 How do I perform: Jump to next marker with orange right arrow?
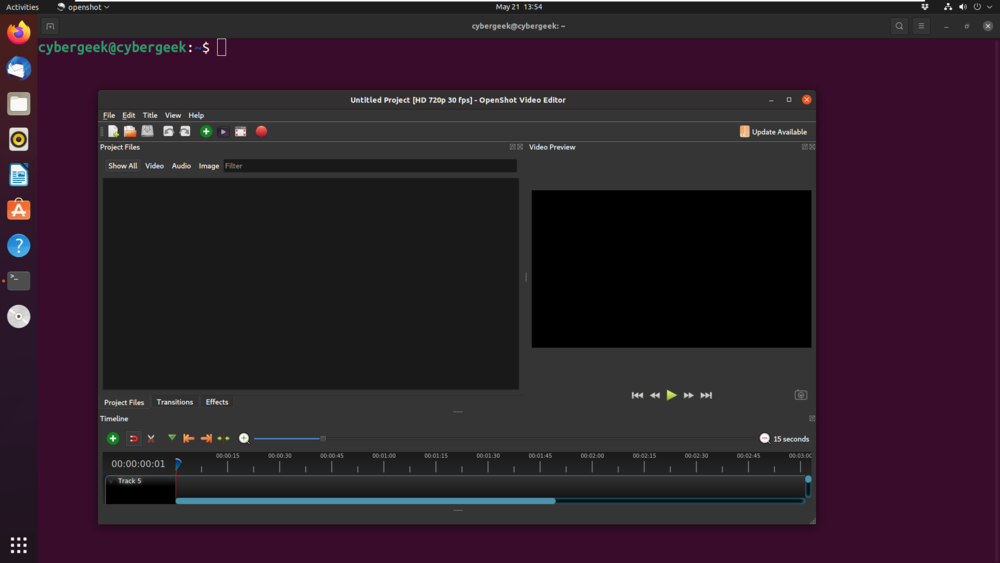click(x=206, y=438)
